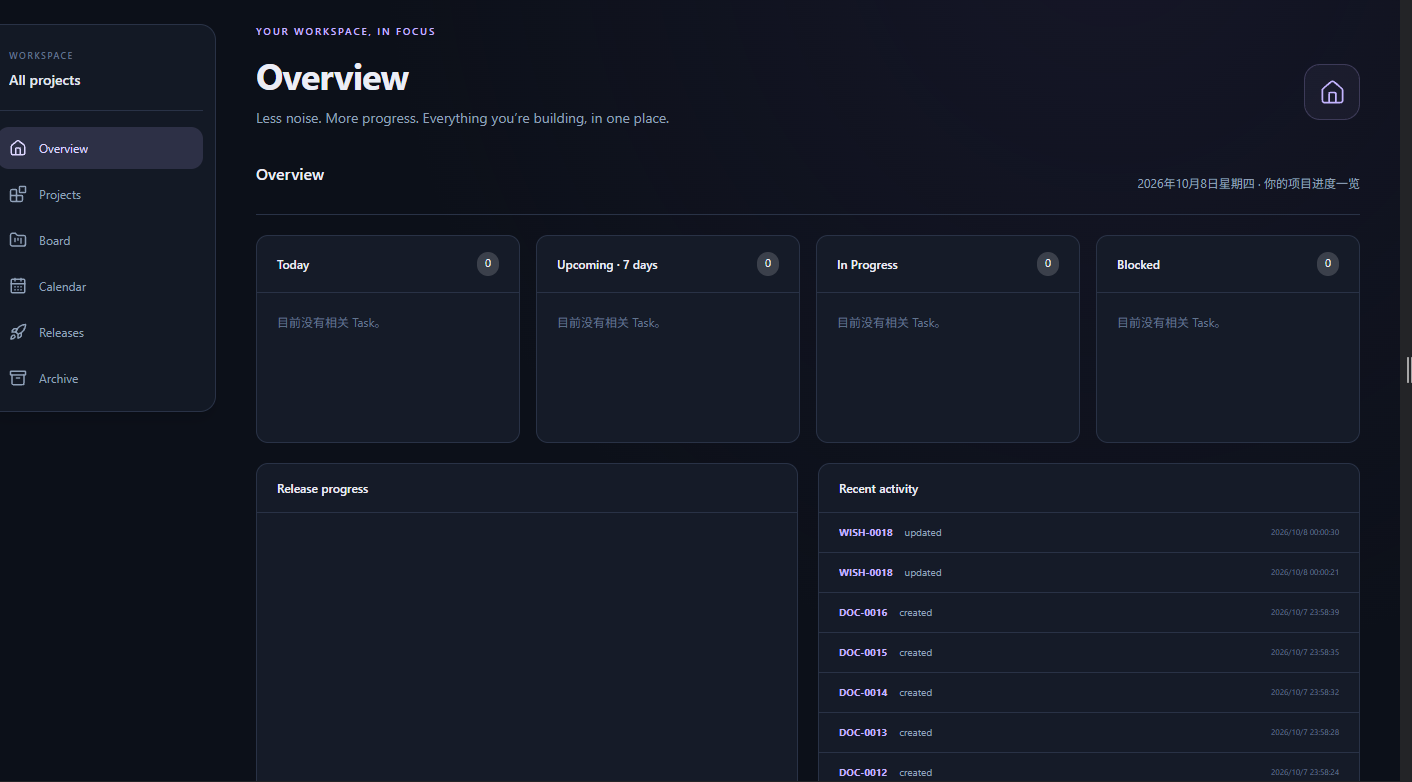The image size is (1412, 782).
Task: Open the Overview menu item
Action: pyautogui.click(x=101, y=148)
